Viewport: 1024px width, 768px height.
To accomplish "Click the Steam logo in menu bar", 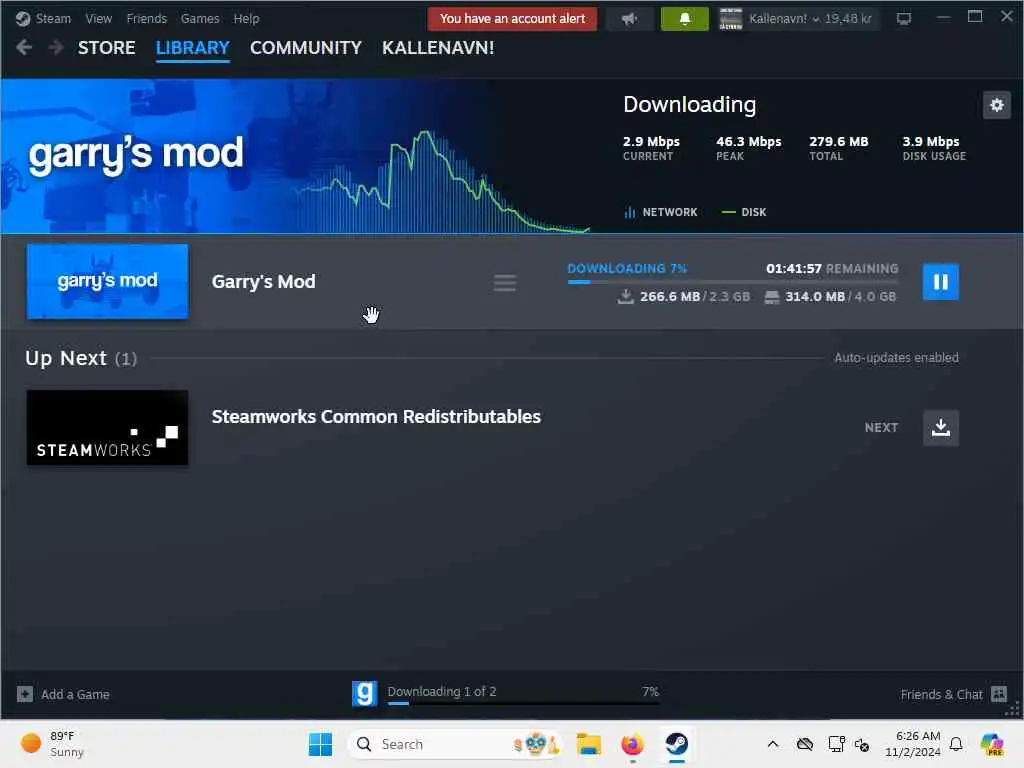I will click(x=23, y=19).
